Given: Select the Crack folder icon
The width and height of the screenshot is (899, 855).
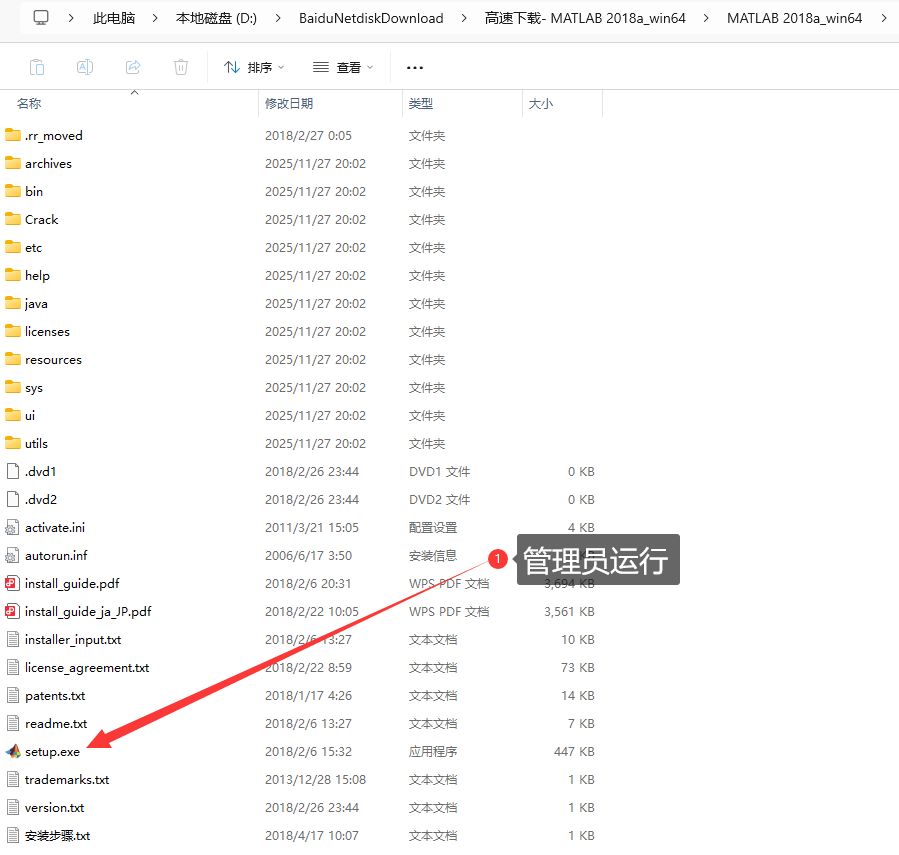Looking at the screenshot, I should (x=13, y=219).
